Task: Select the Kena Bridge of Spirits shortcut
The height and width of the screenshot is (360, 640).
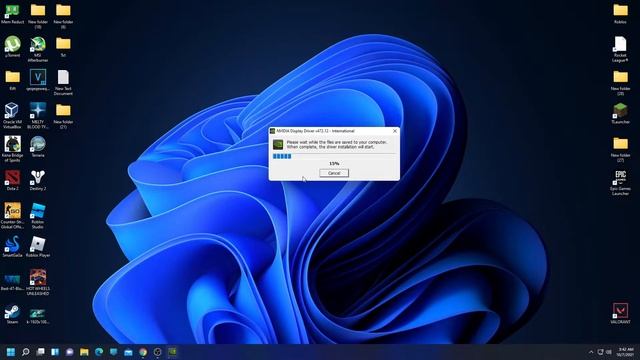Action: coord(12,149)
